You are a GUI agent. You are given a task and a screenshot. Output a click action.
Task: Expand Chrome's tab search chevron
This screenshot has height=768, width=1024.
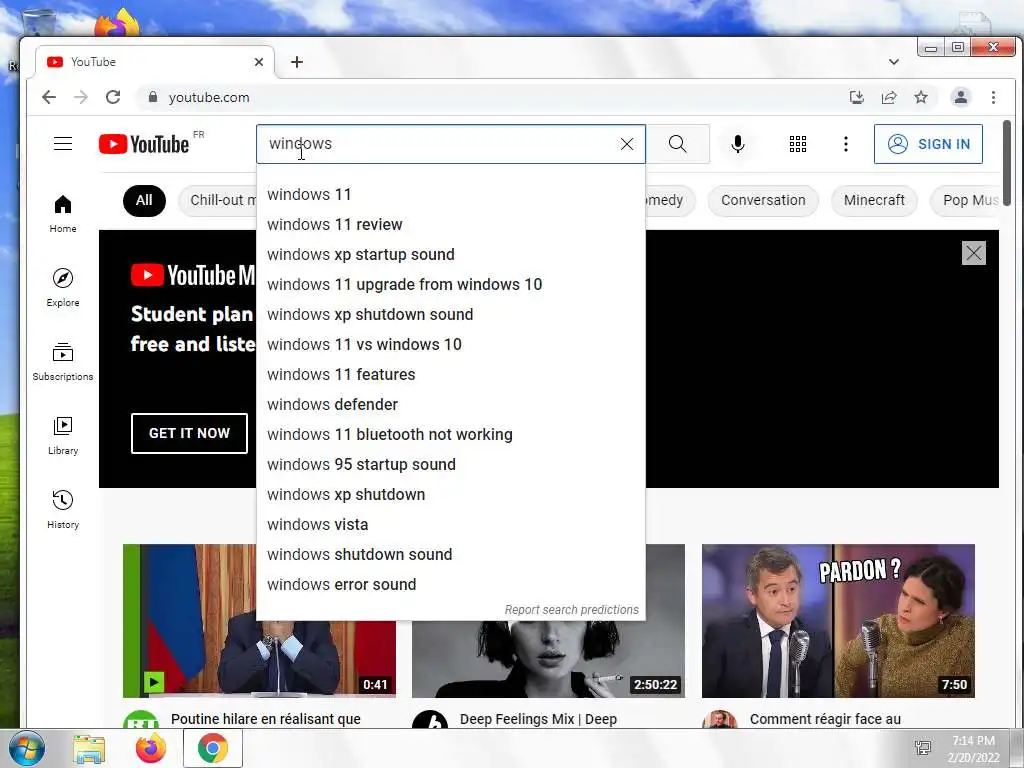tap(893, 62)
